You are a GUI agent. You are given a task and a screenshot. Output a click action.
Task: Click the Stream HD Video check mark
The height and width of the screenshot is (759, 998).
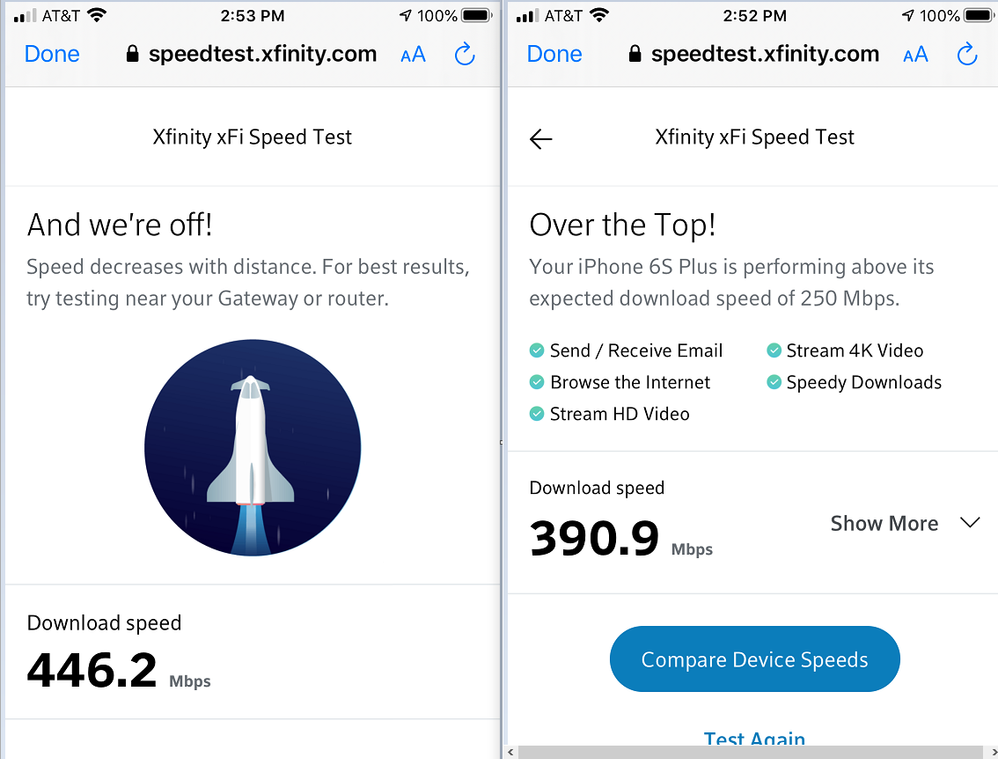point(537,414)
